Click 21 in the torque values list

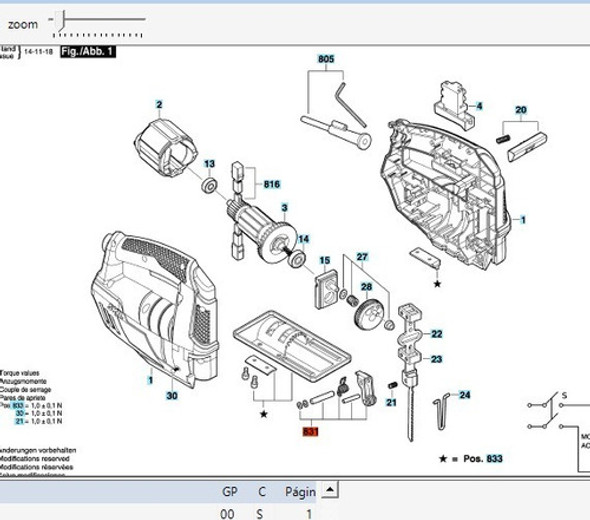click(20, 421)
